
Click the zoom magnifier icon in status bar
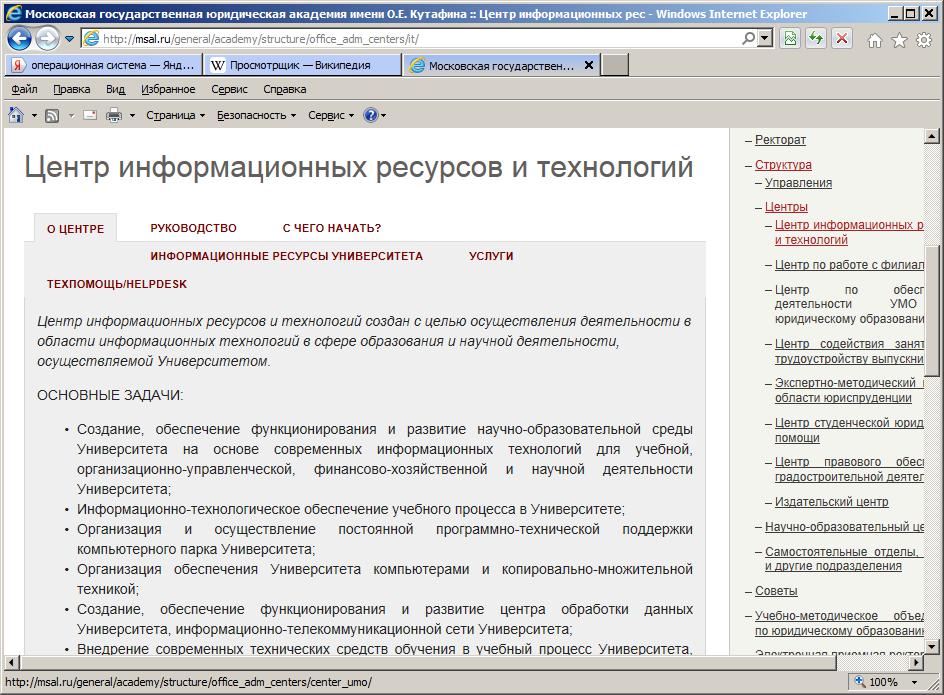859,682
